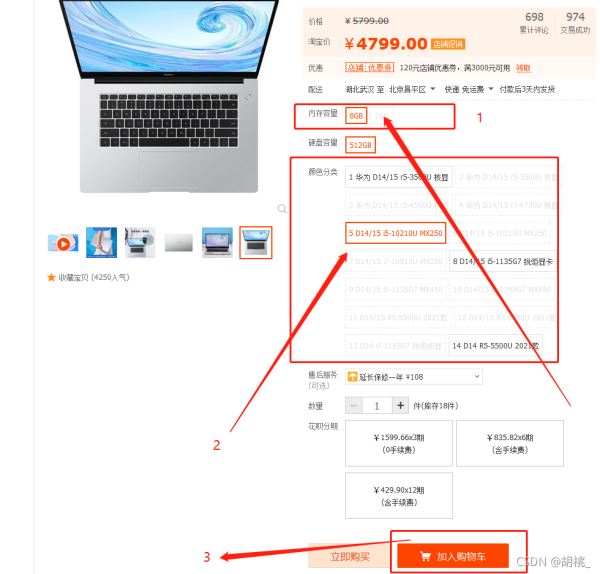The width and height of the screenshot is (600, 574).
Task: Choose option 5 D14/15 i5-10210U MX250
Action: (x=396, y=233)
